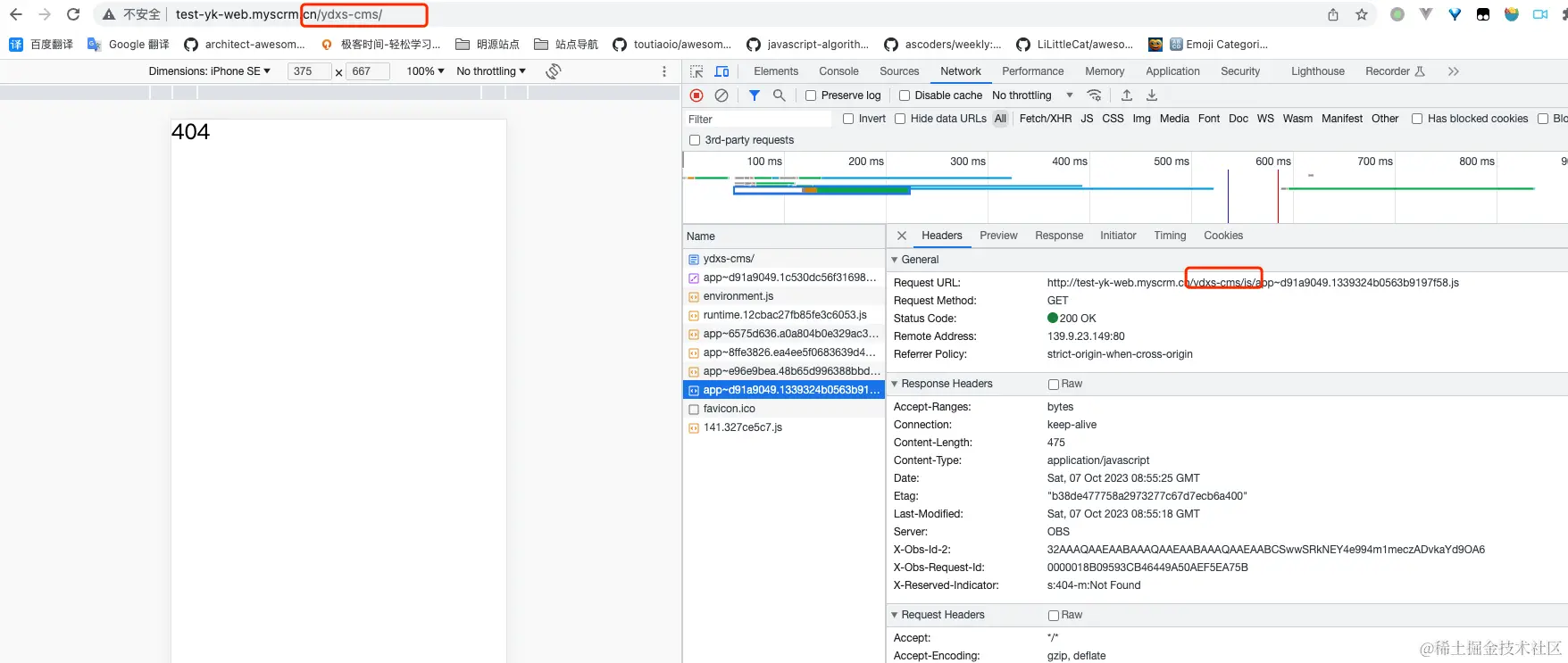Screen dimensions: 1568x663
Task: Show more DevTools tabs with double chevron
Action: point(1454,71)
